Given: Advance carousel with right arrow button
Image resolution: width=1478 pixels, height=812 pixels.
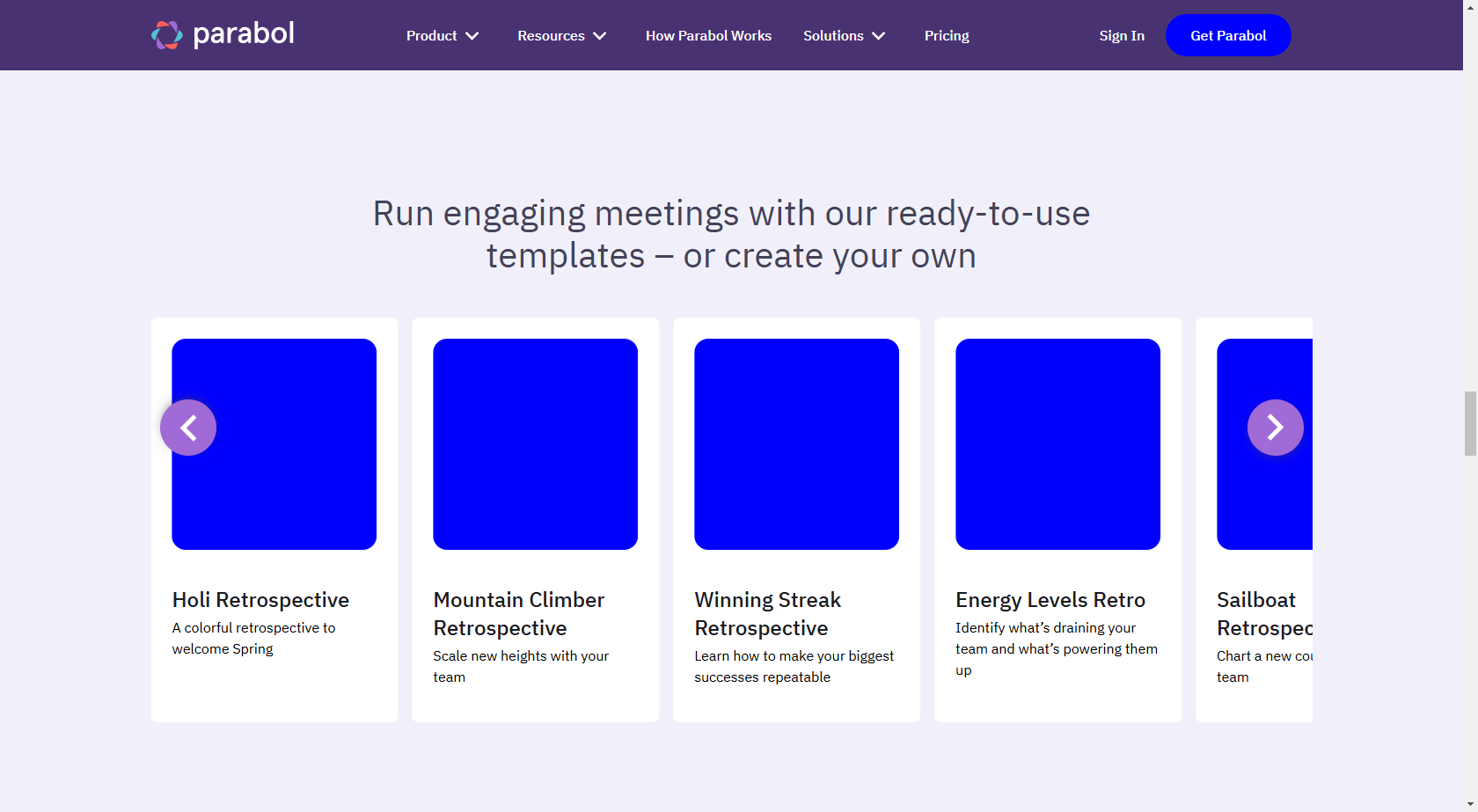Looking at the screenshot, I should click(x=1275, y=428).
